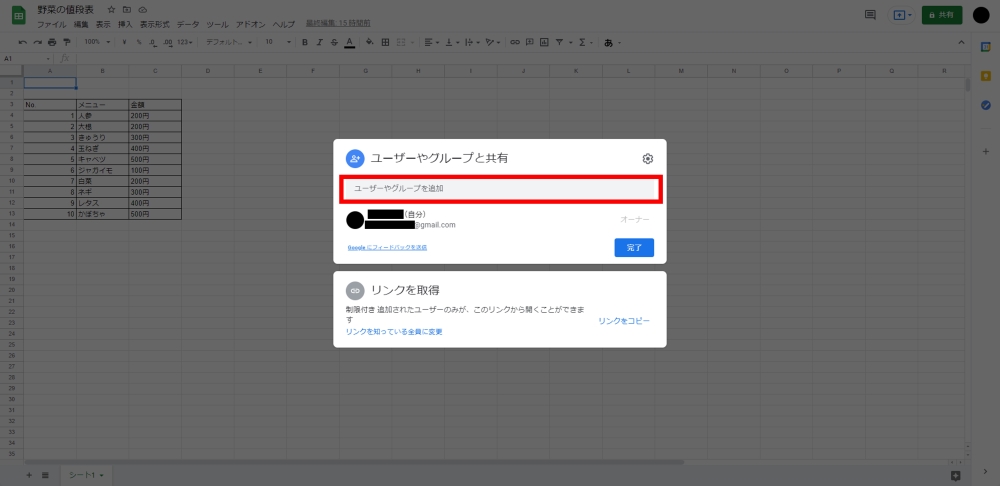Check the cloud save status icon
The image size is (1000, 486).
[x=143, y=10]
